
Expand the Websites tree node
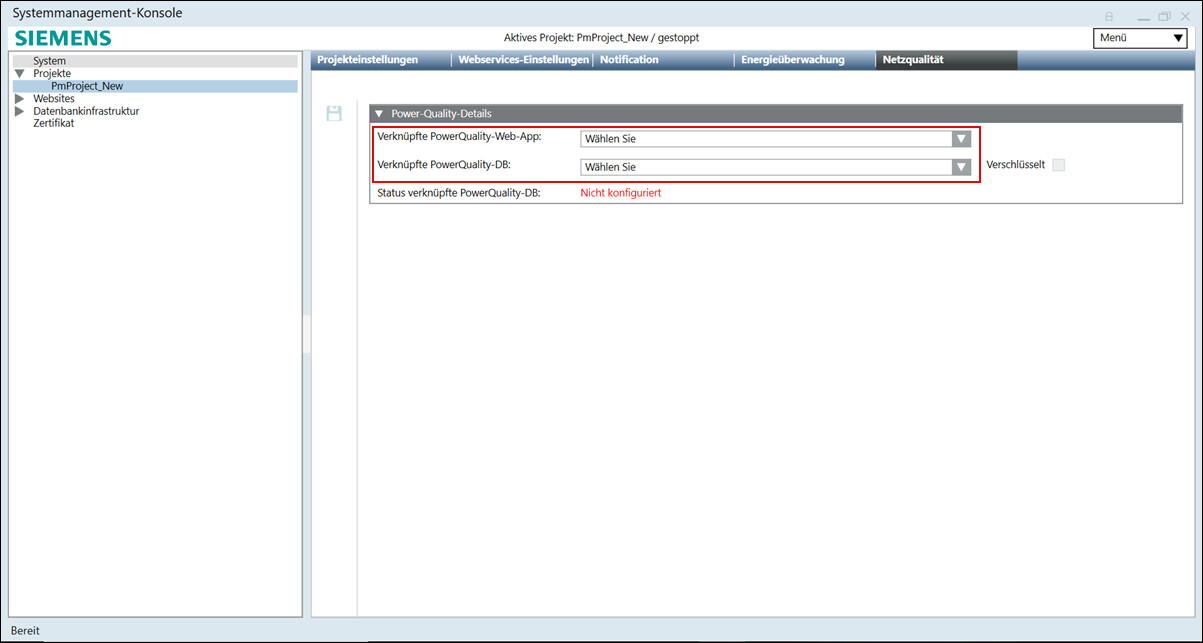[x=19, y=99]
